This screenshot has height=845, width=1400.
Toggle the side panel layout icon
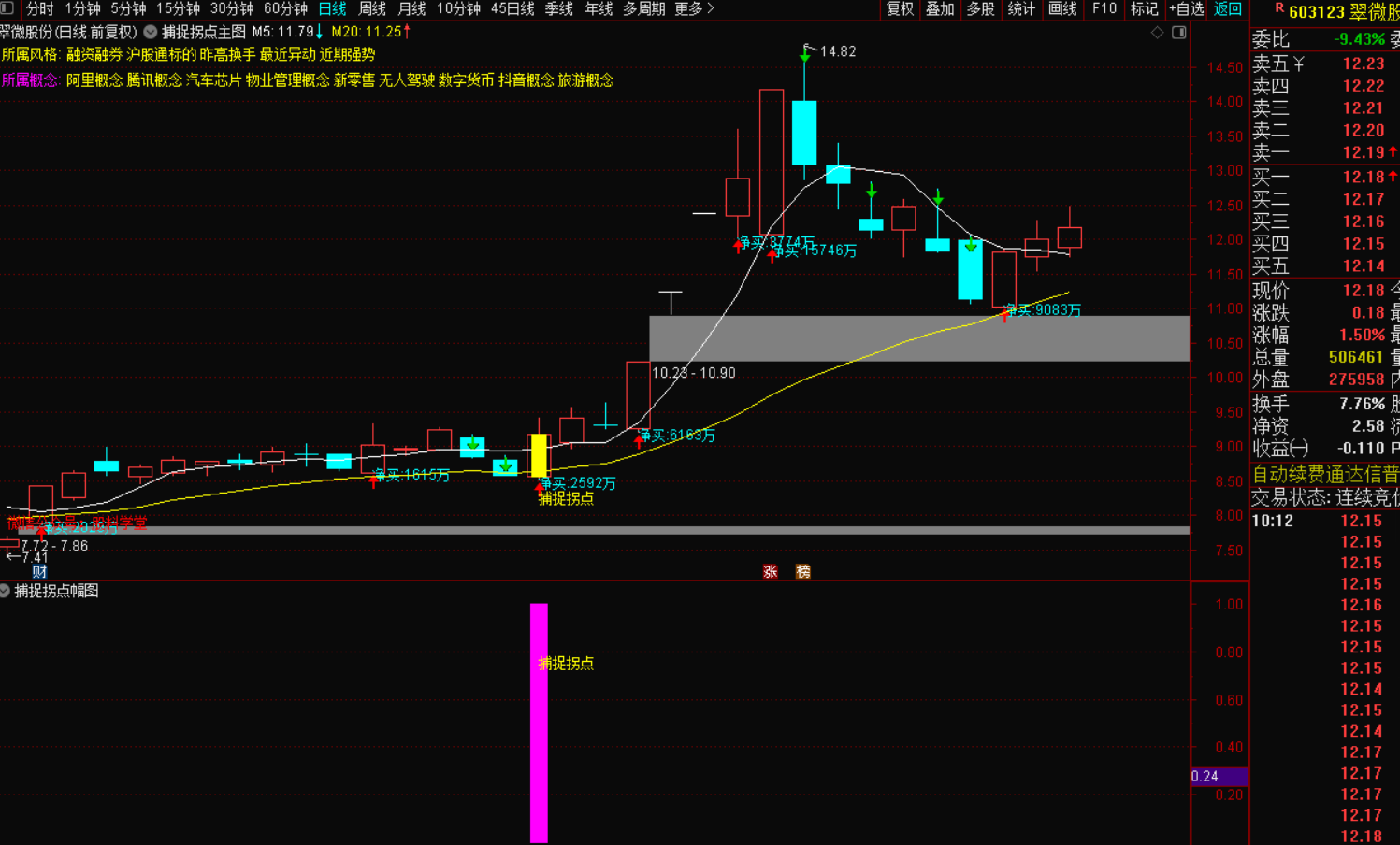coord(1178,33)
